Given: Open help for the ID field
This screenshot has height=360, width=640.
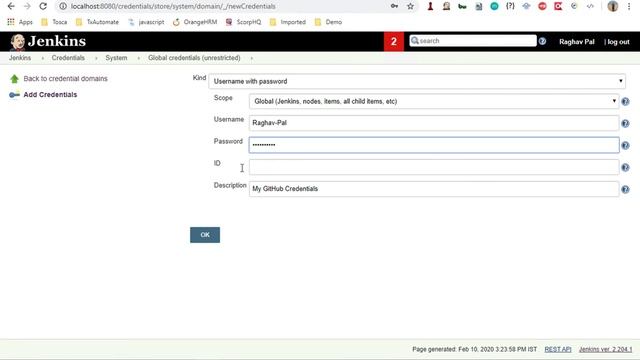Looking at the screenshot, I should point(625,167).
